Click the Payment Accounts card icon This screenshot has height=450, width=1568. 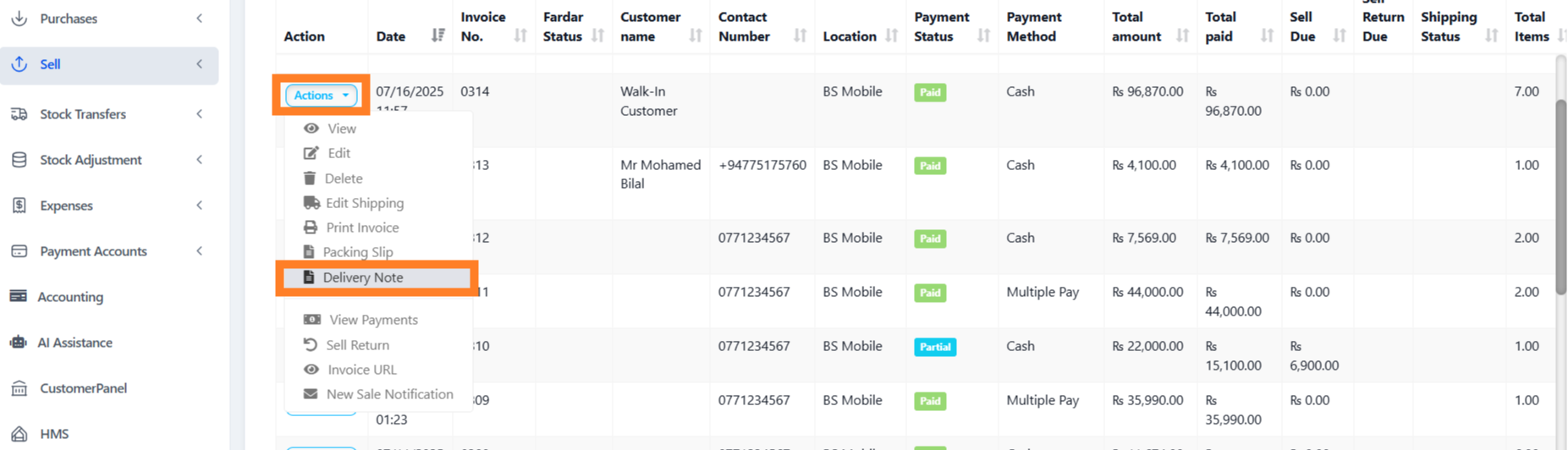coord(19,251)
